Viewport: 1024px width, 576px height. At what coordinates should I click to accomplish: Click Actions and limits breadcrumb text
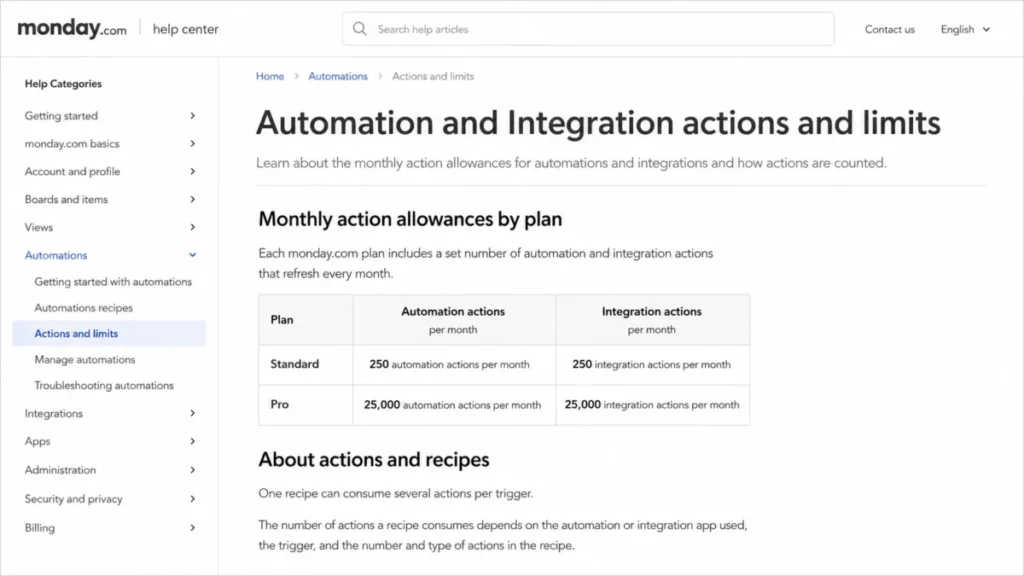click(x=433, y=76)
